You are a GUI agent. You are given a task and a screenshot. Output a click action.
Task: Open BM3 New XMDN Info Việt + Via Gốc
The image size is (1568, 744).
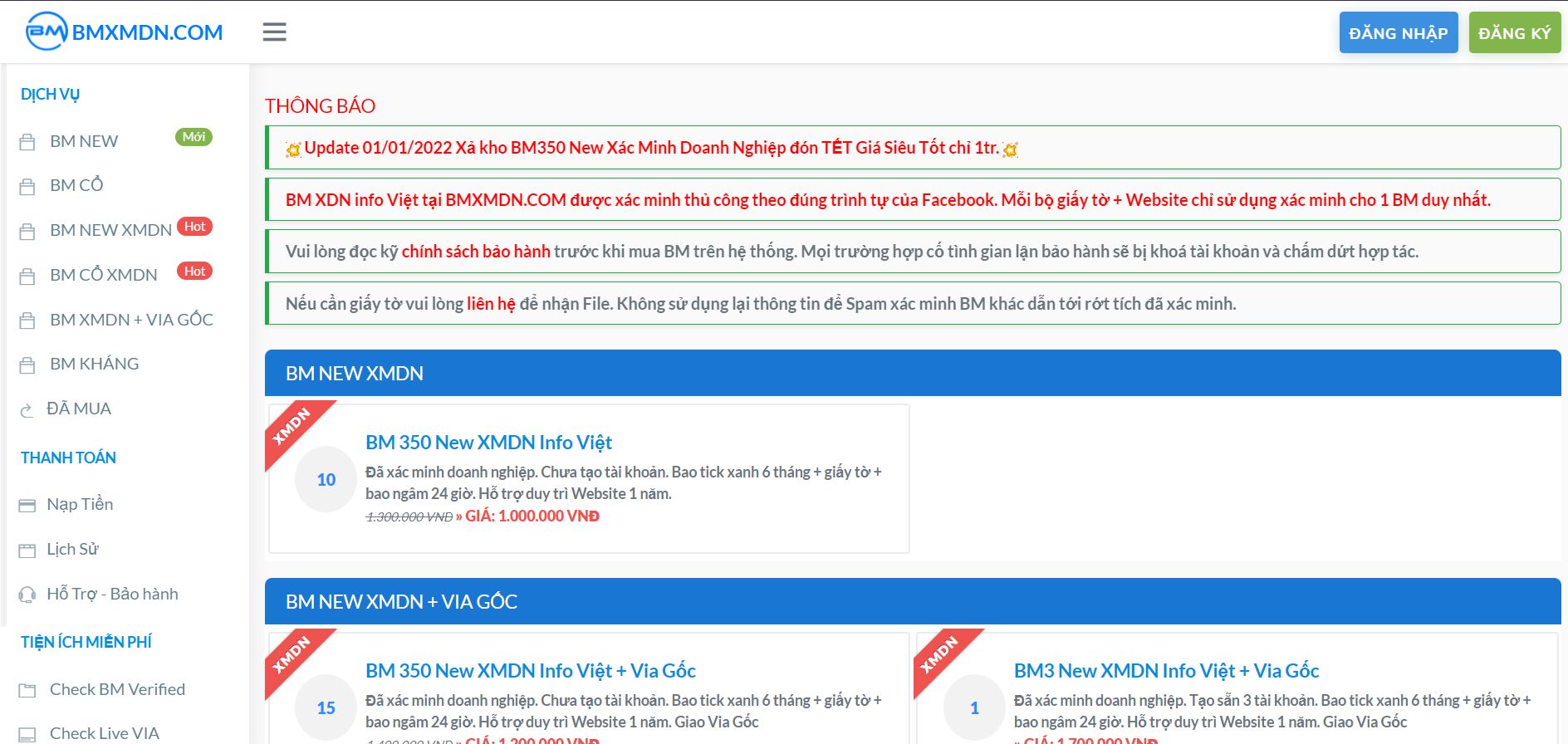click(x=1166, y=671)
